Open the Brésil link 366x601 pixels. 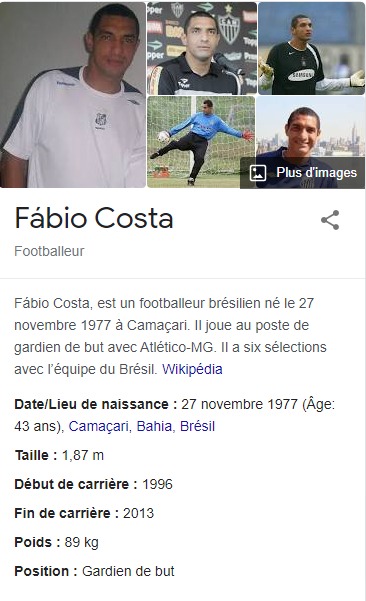(197, 426)
